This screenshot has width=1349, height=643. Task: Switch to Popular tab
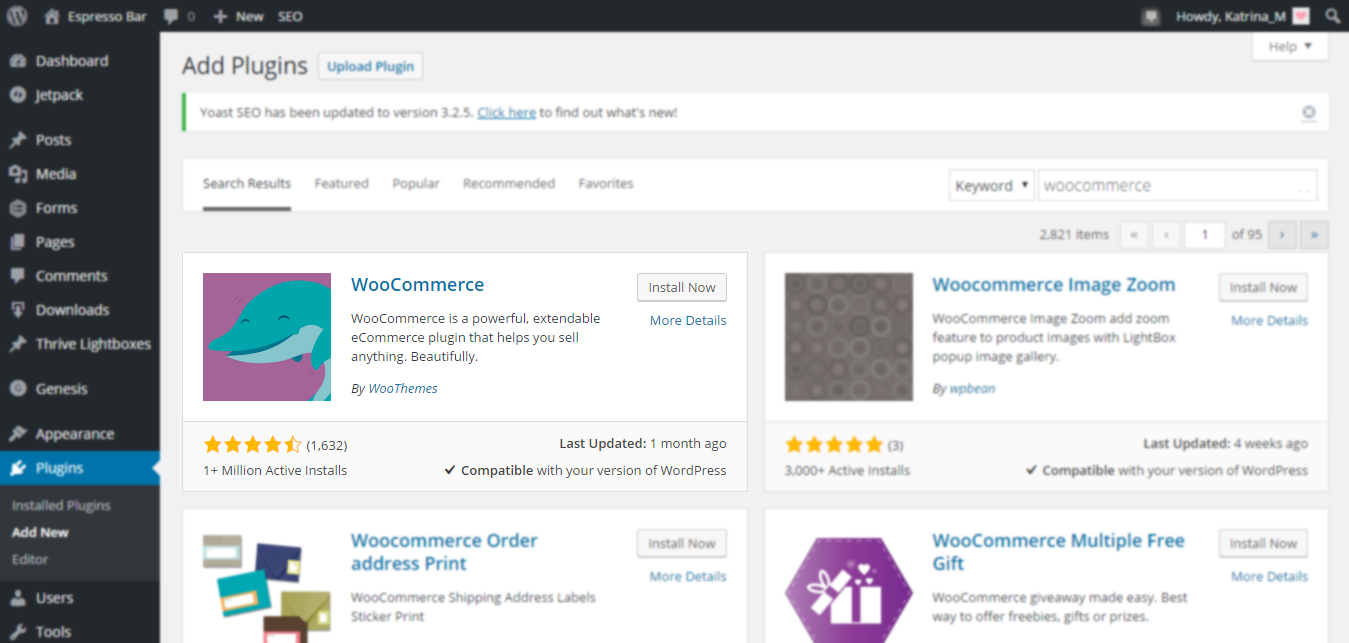click(416, 184)
